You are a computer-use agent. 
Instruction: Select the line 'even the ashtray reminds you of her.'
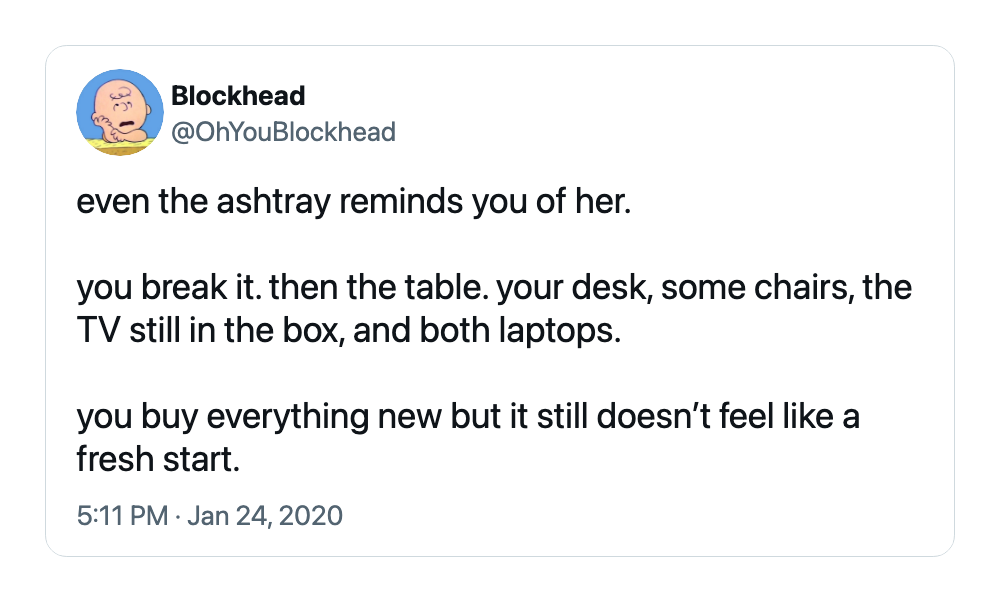[x=354, y=202]
